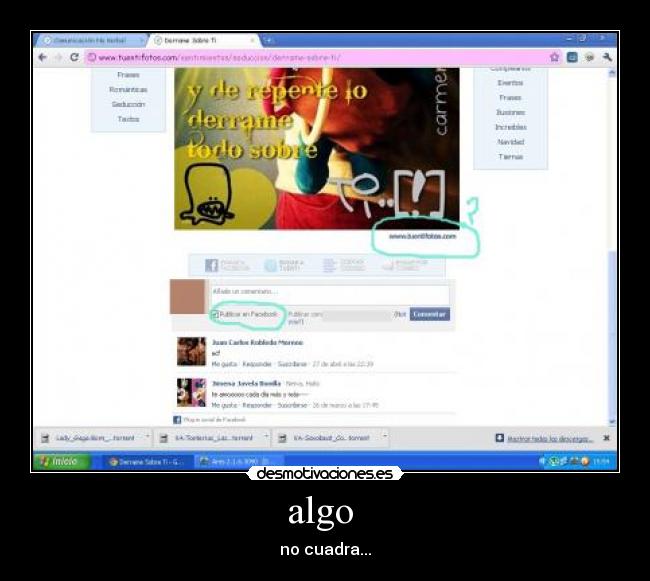Open the Todos category in left sidebar
Image resolution: width=650 pixels, height=581 pixels.
[x=128, y=119]
